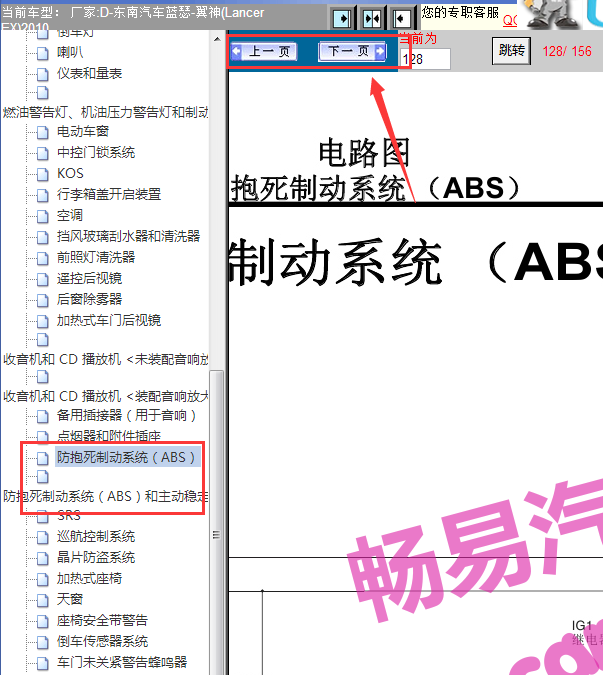Open the 挡风玻璃刮水器和清洗器 tree item
Image resolution: width=603 pixels, height=675 pixels.
point(129,236)
